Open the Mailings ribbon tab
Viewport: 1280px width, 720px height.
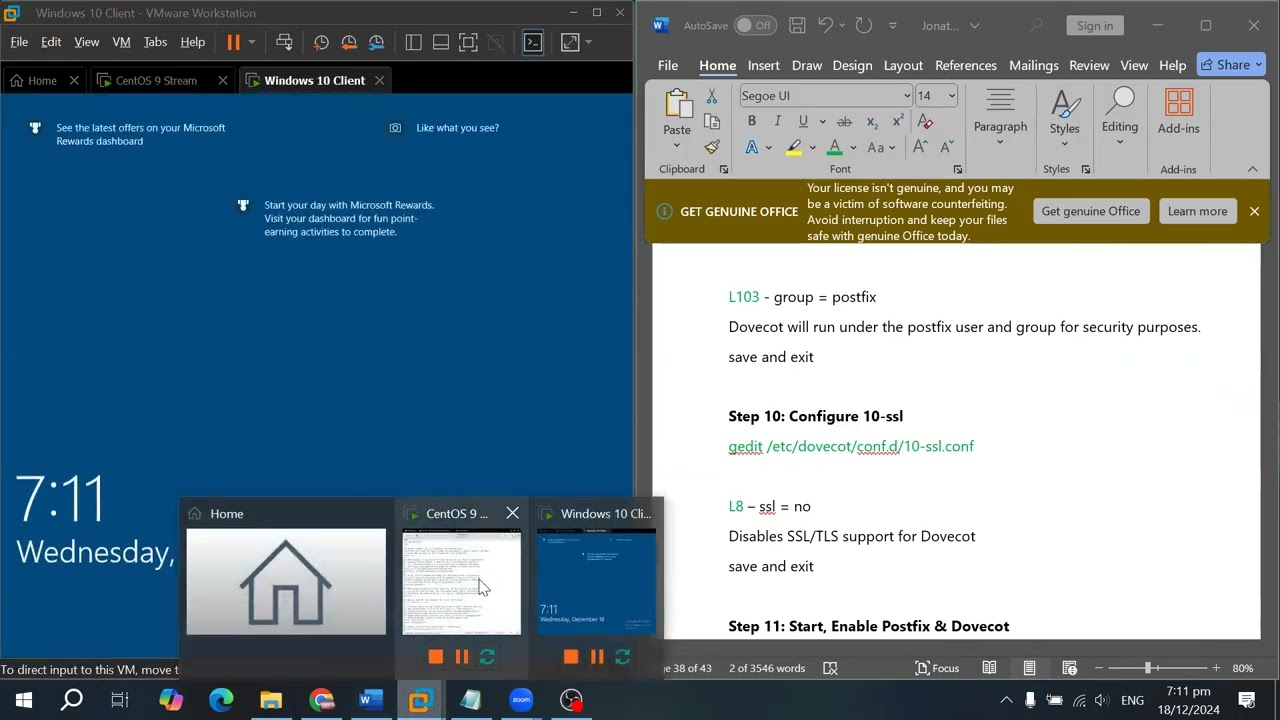pos(1033,65)
